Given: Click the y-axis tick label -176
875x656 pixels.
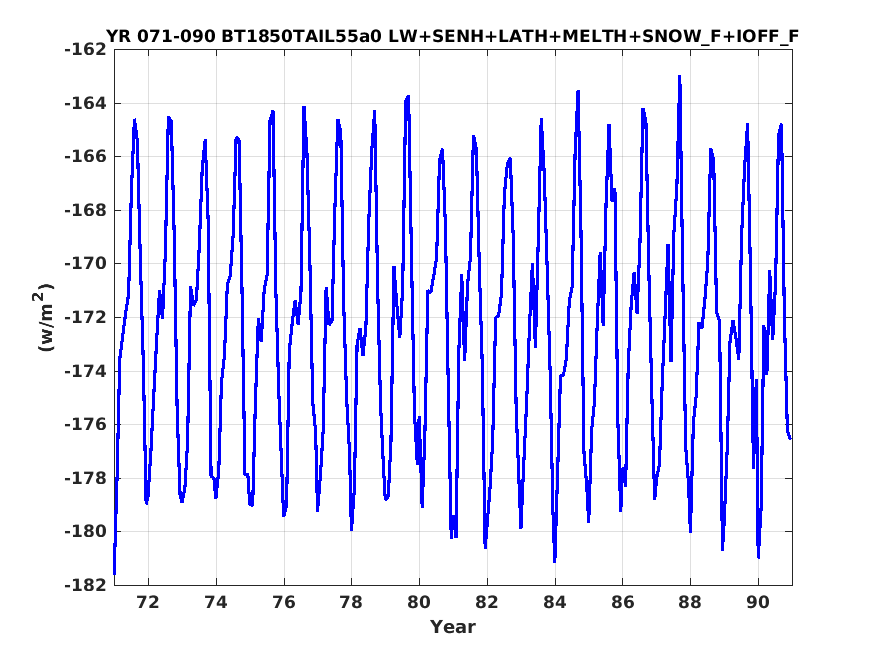Looking at the screenshot, I should [x=85, y=425].
